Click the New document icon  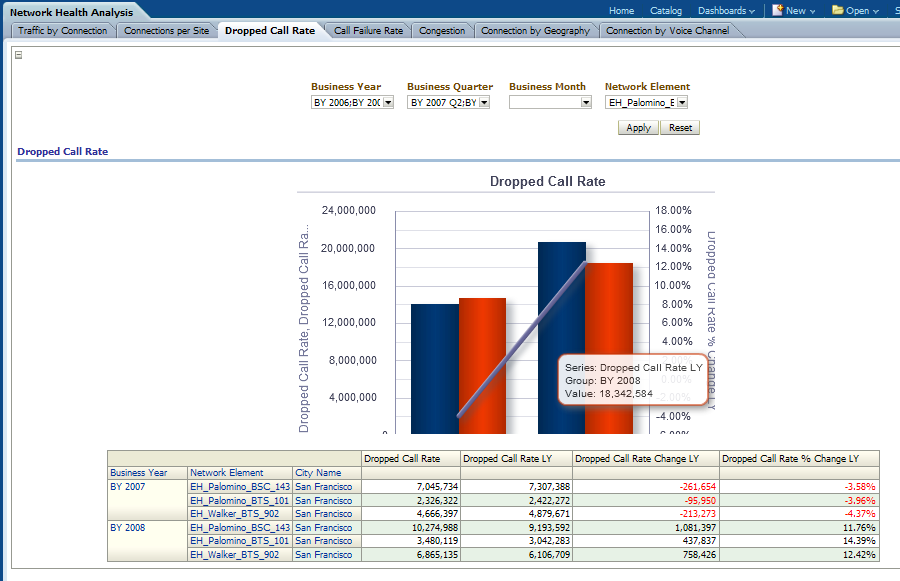click(777, 10)
